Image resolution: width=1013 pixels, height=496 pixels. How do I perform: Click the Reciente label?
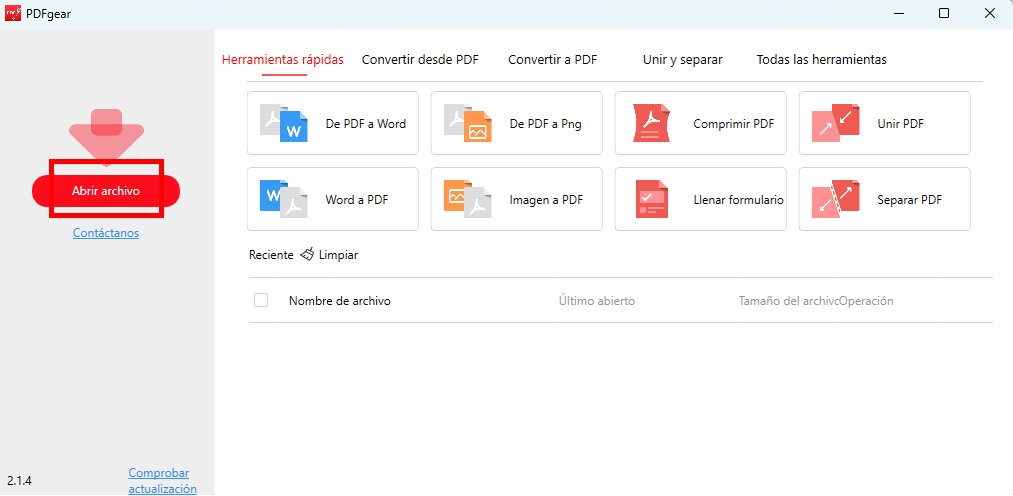click(x=271, y=255)
